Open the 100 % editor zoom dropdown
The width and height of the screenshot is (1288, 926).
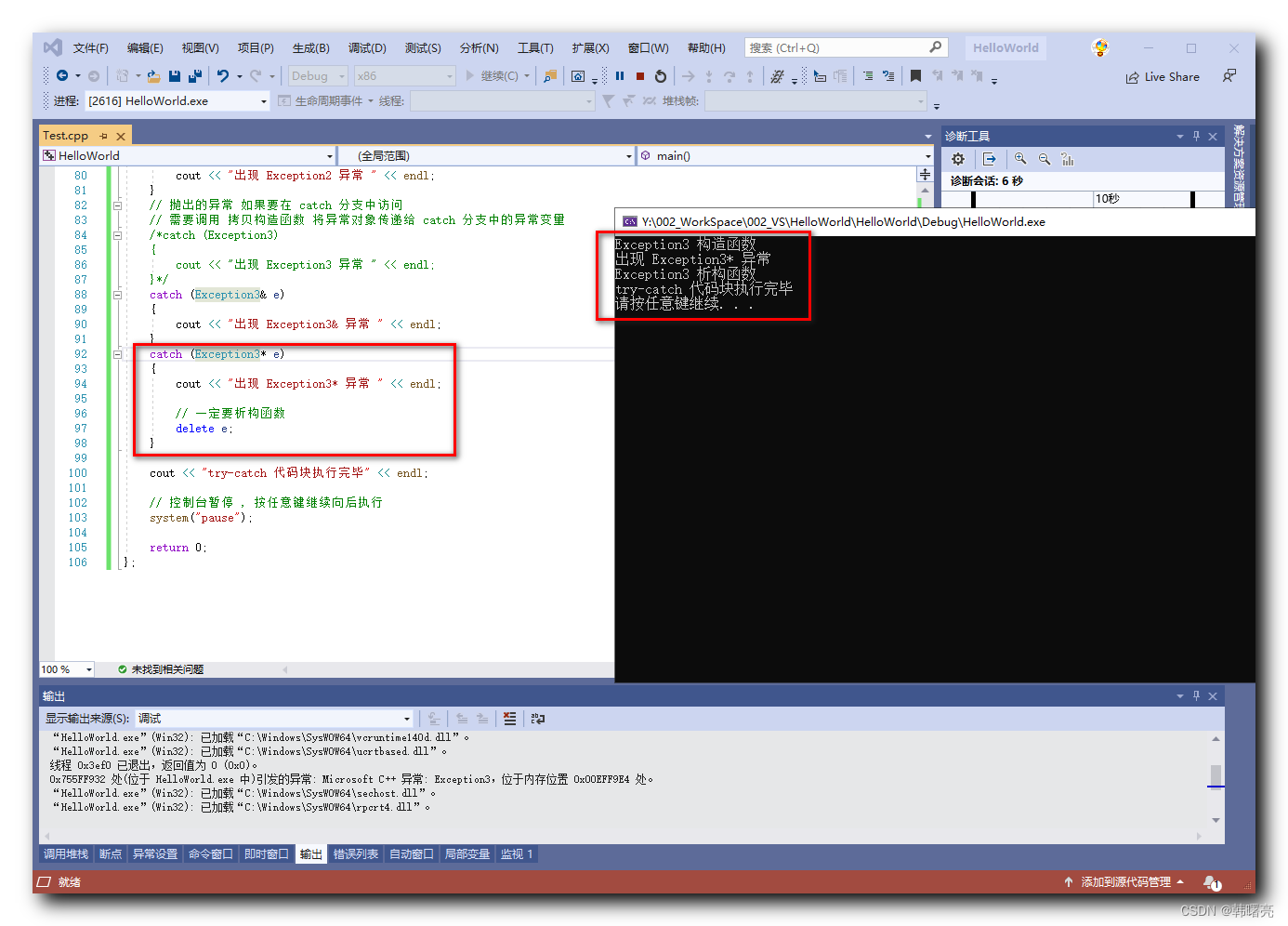pos(67,669)
